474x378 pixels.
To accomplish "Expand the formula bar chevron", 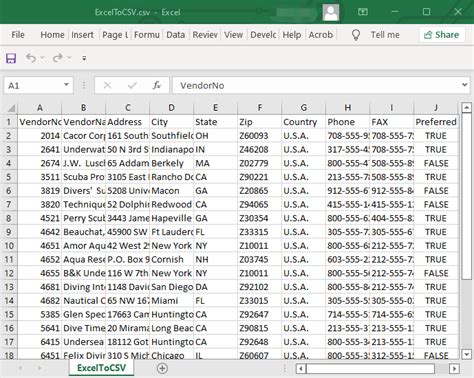I will (464, 85).
